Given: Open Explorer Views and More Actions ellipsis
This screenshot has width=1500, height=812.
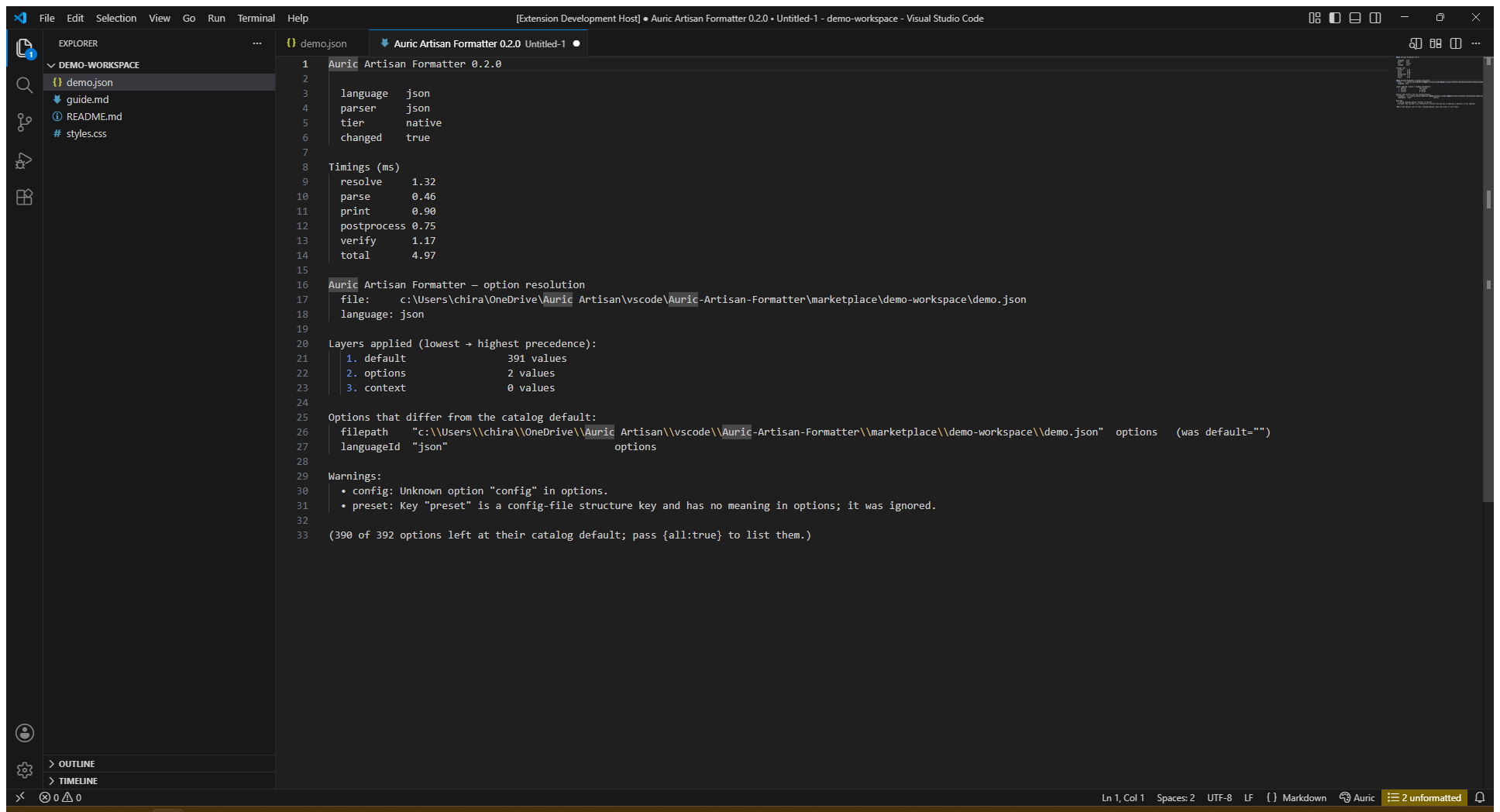Looking at the screenshot, I should (257, 43).
